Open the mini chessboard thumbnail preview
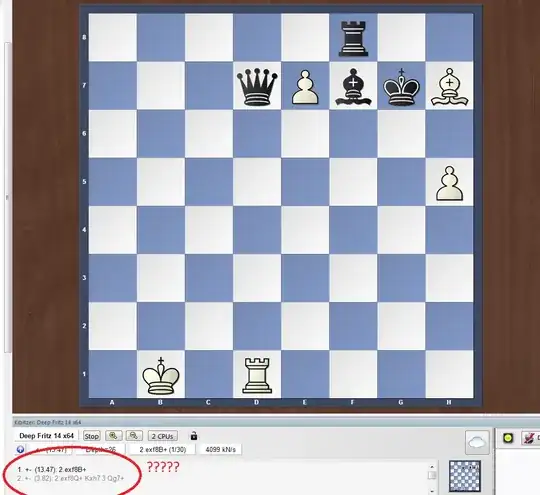The image size is (540, 495). point(465,476)
